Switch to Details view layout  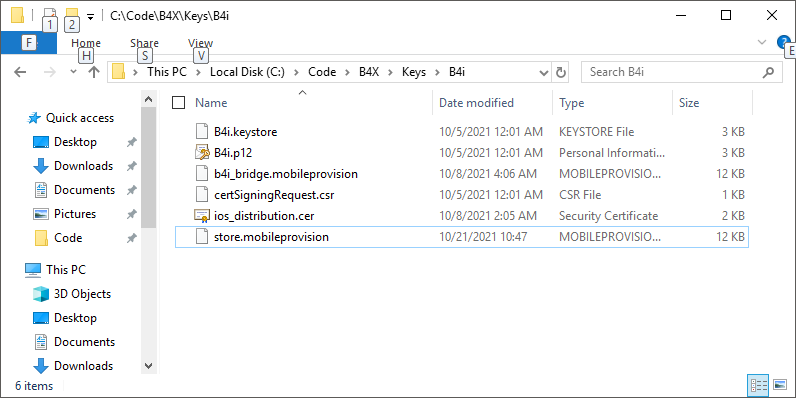758,385
